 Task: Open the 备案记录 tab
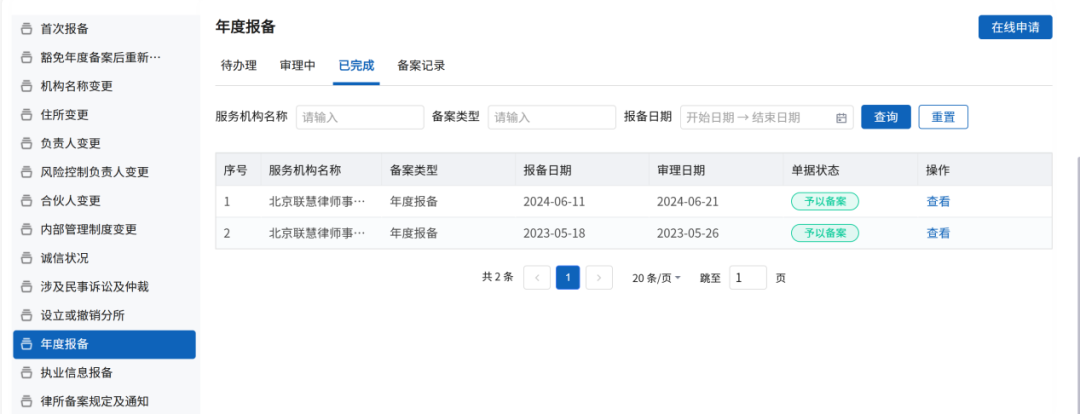(x=421, y=66)
